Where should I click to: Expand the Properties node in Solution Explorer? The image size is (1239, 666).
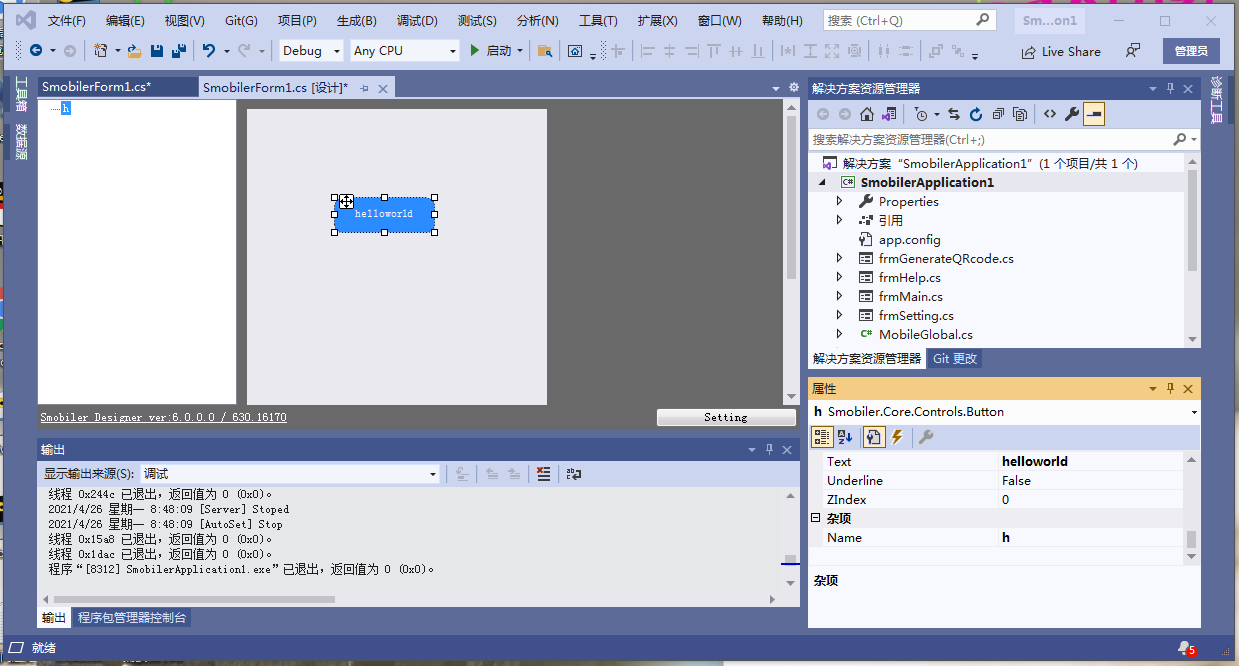[840, 200]
